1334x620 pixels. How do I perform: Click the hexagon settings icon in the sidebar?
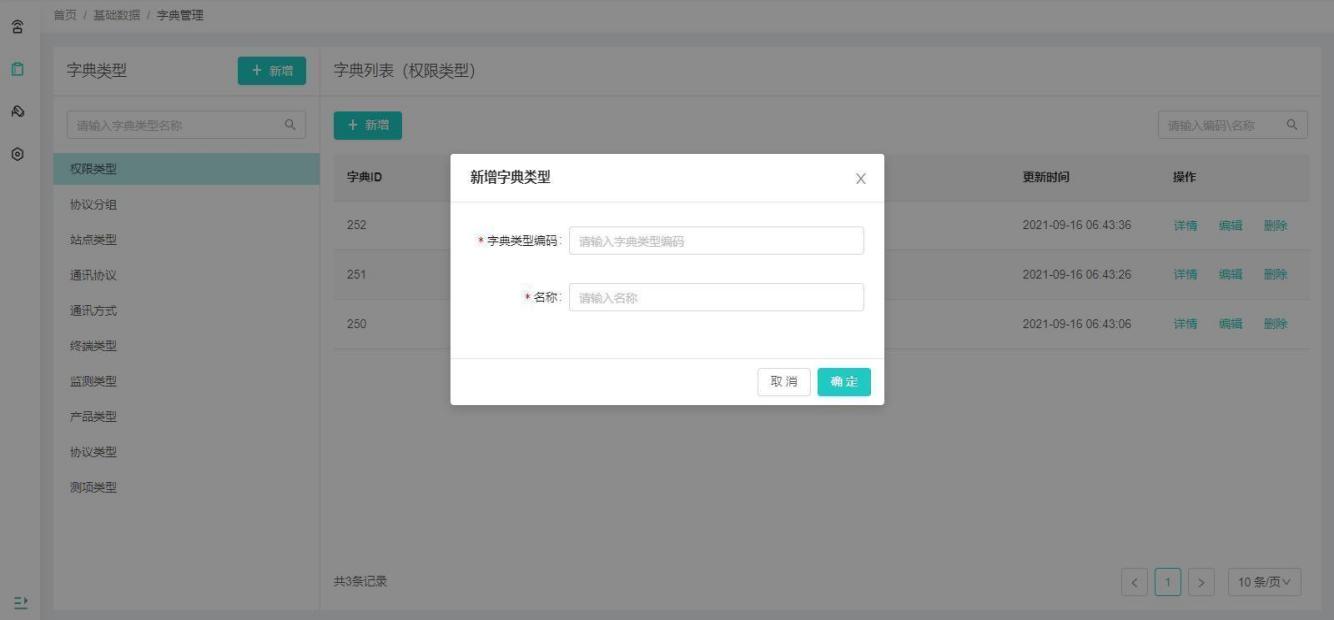18,154
